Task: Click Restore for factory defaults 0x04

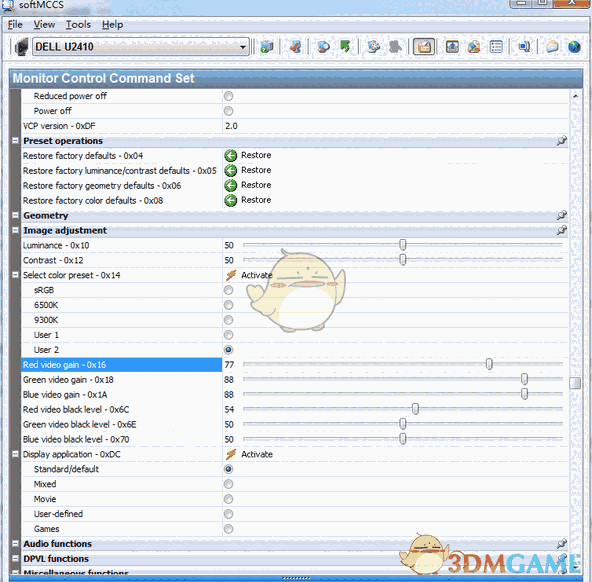Action: (x=248, y=156)
